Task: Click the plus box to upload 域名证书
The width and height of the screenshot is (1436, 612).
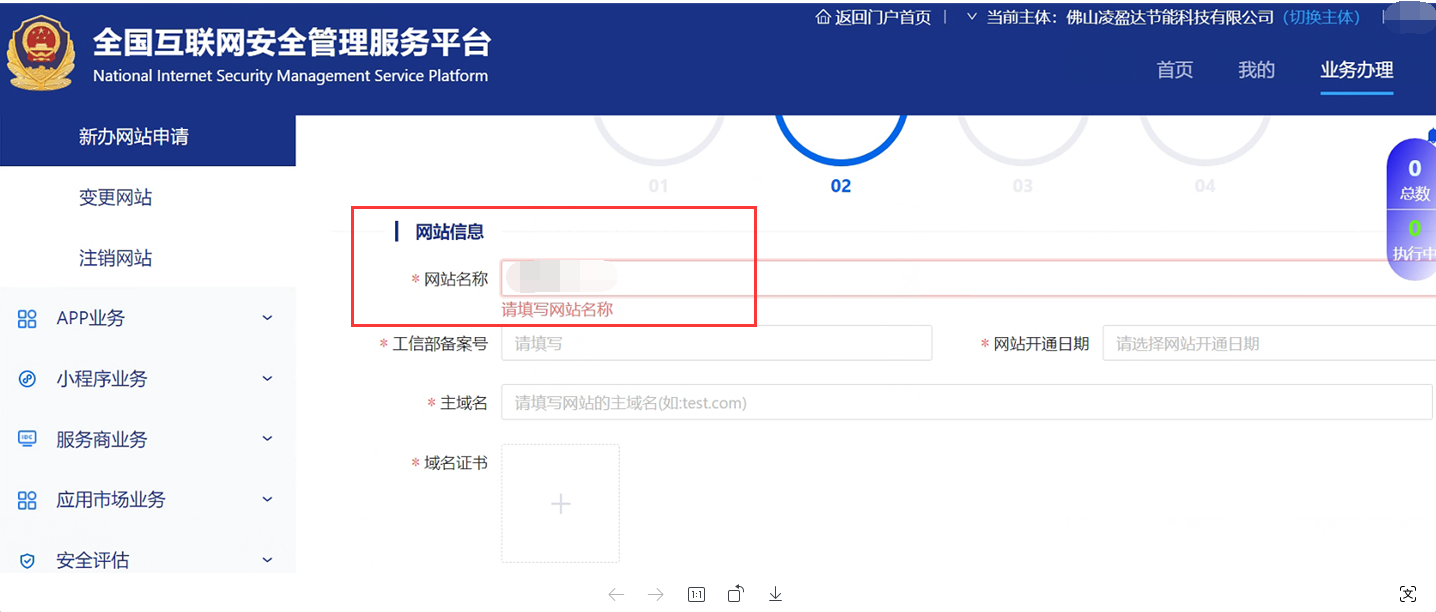Action: point(560,503)
